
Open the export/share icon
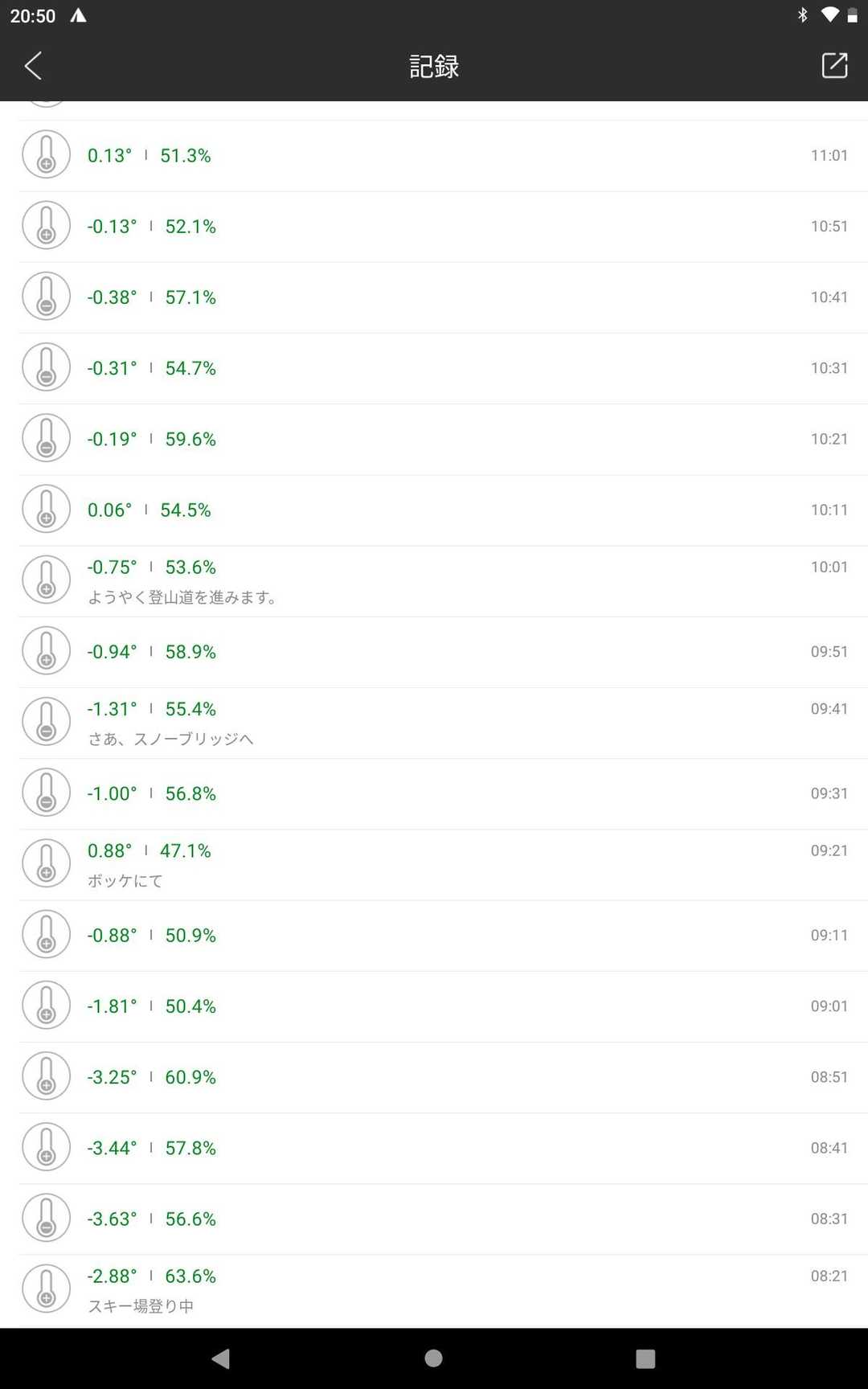[834, 66]
